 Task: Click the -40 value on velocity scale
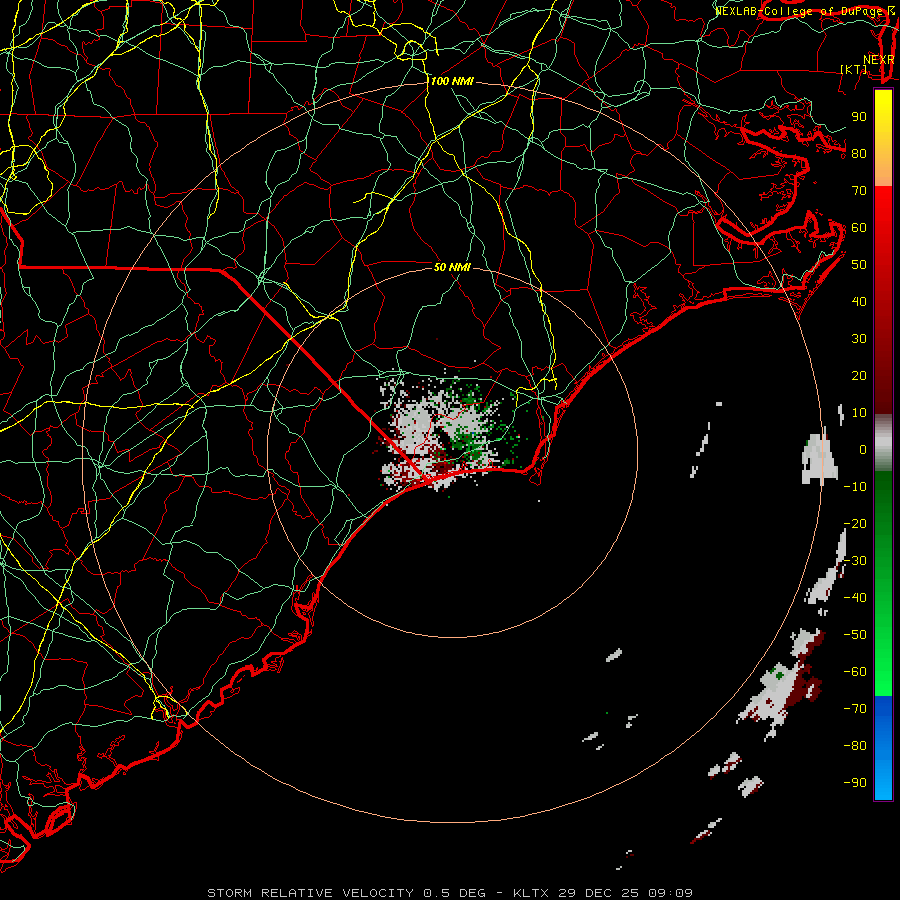tap(855, 598)
